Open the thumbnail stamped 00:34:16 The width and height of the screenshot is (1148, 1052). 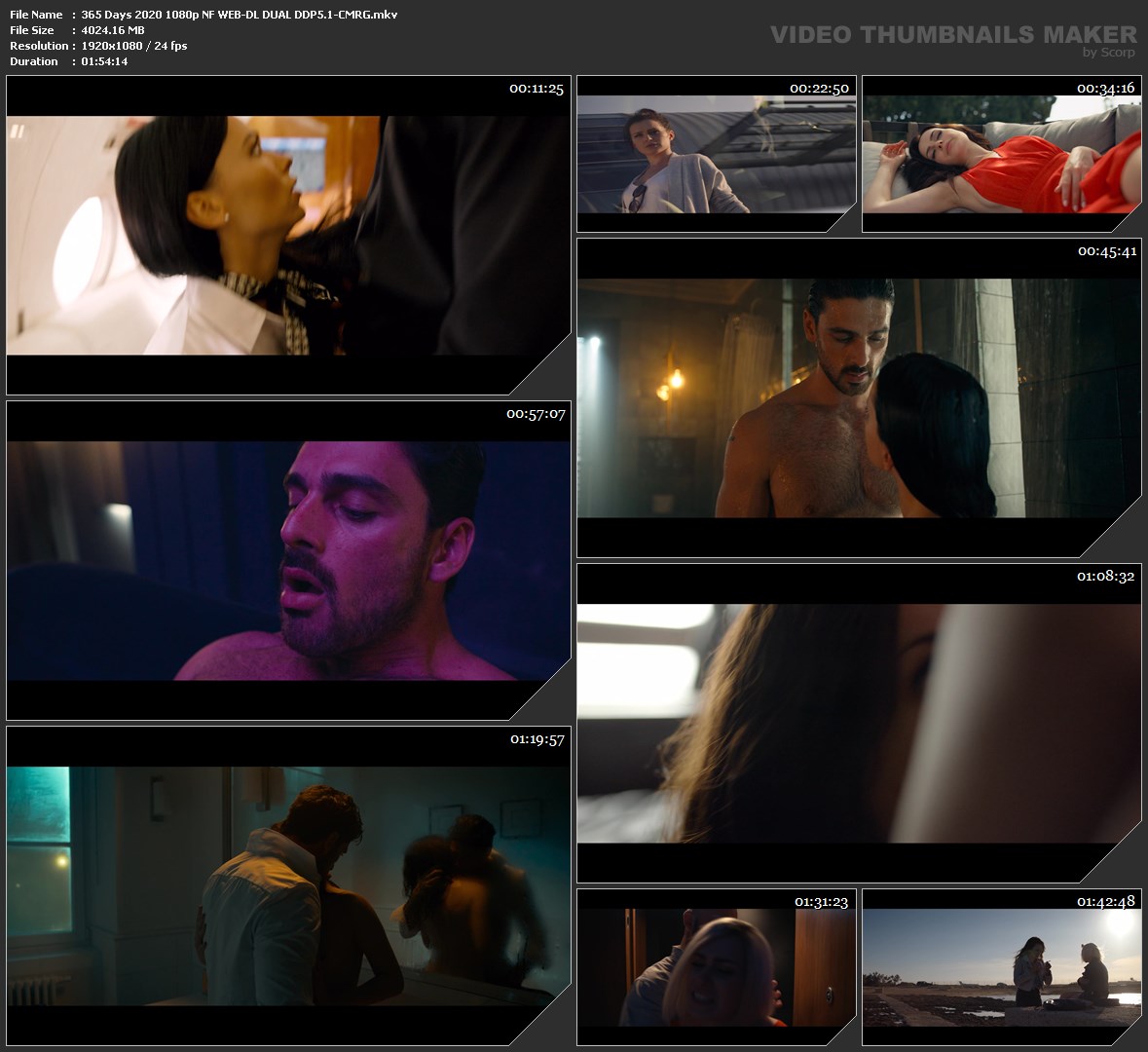click(x=1002, y=154)
